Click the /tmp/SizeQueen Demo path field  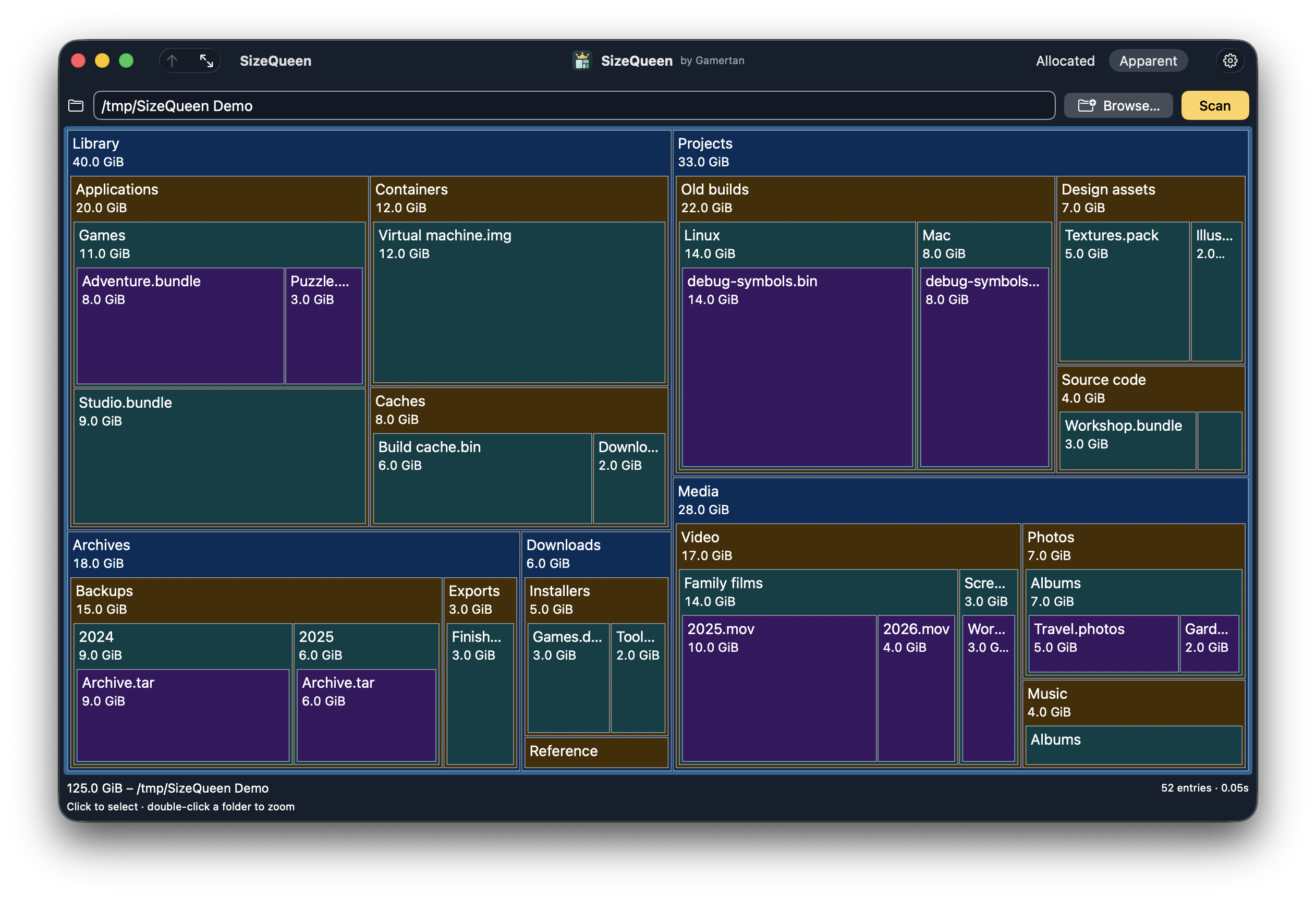coord(574,106)
